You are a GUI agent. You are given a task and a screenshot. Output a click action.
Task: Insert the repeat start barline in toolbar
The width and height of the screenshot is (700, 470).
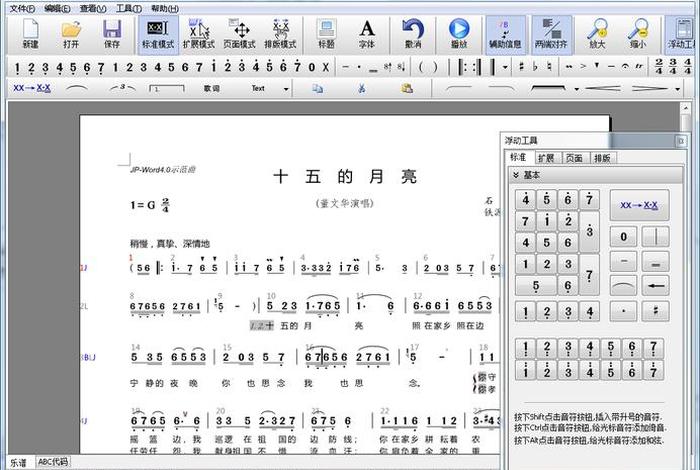pos(462,67)
